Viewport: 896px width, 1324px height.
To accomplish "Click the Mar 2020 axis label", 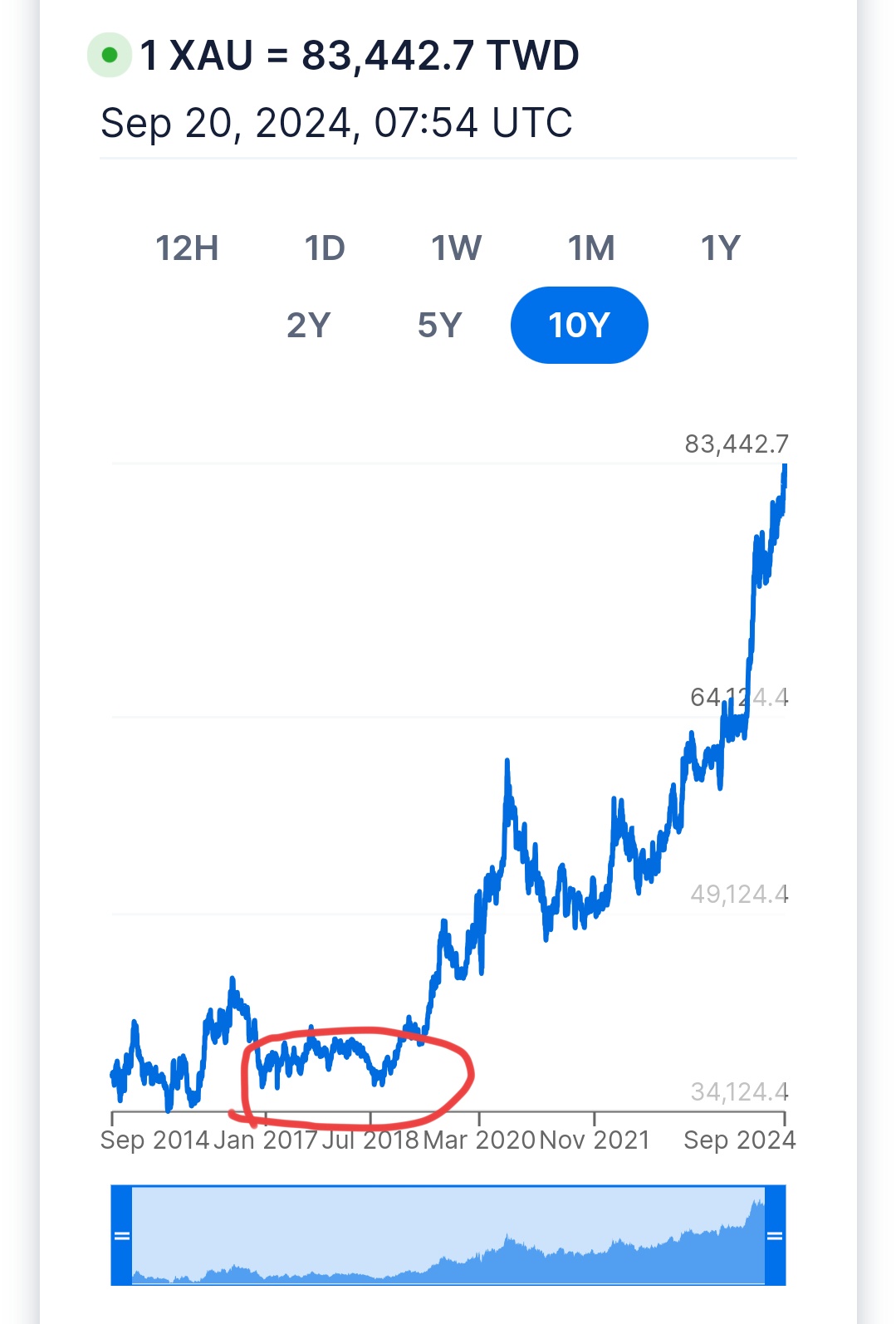I will click(479, 1140).
